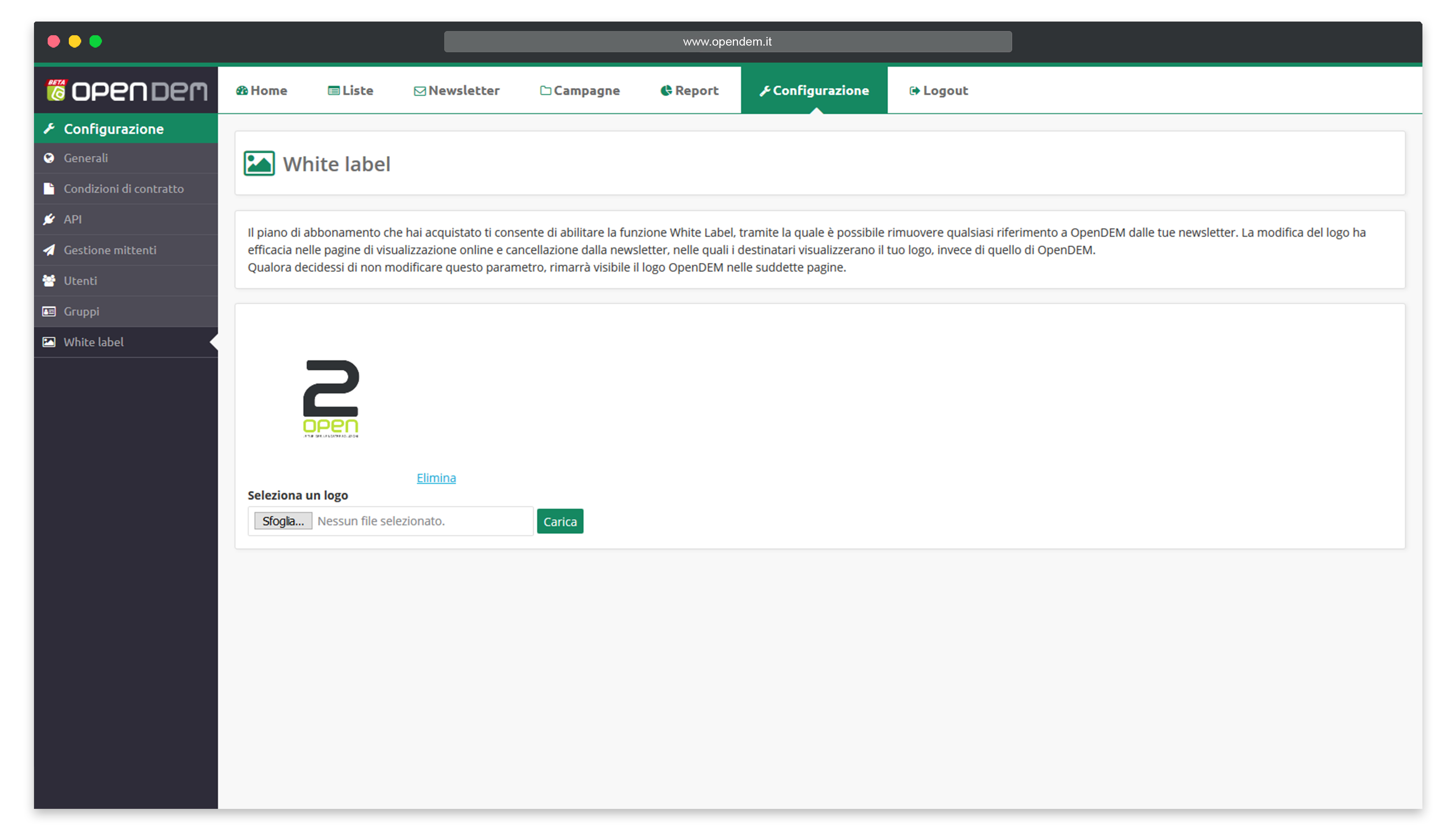Click the Elimina link

[x=436, y=478]
